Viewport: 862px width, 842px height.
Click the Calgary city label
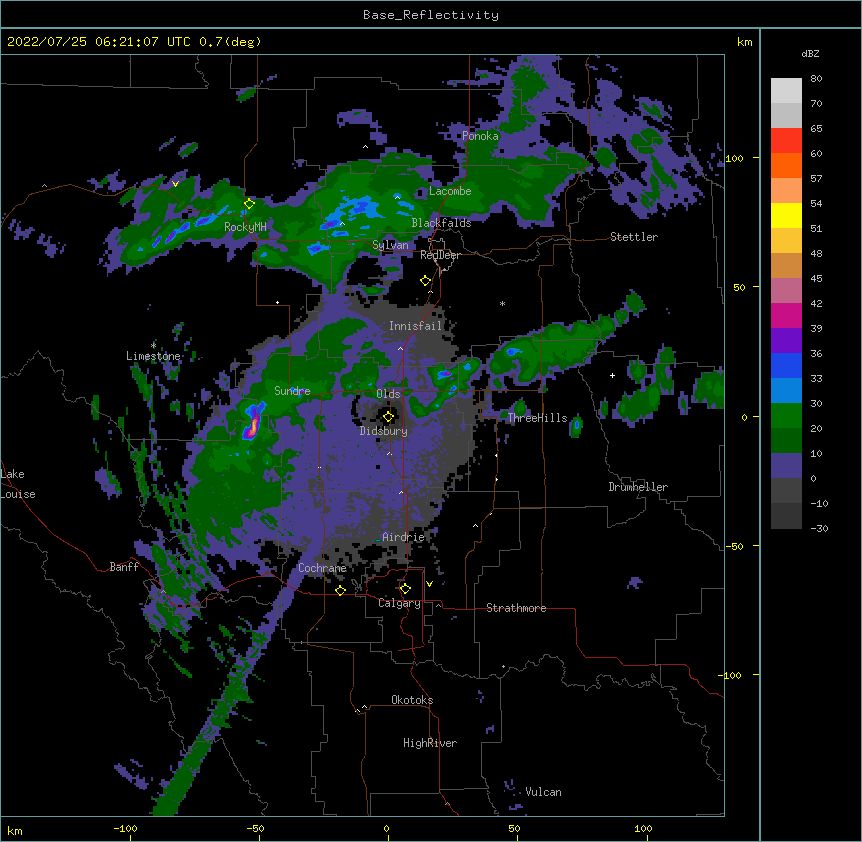point(399,603)
